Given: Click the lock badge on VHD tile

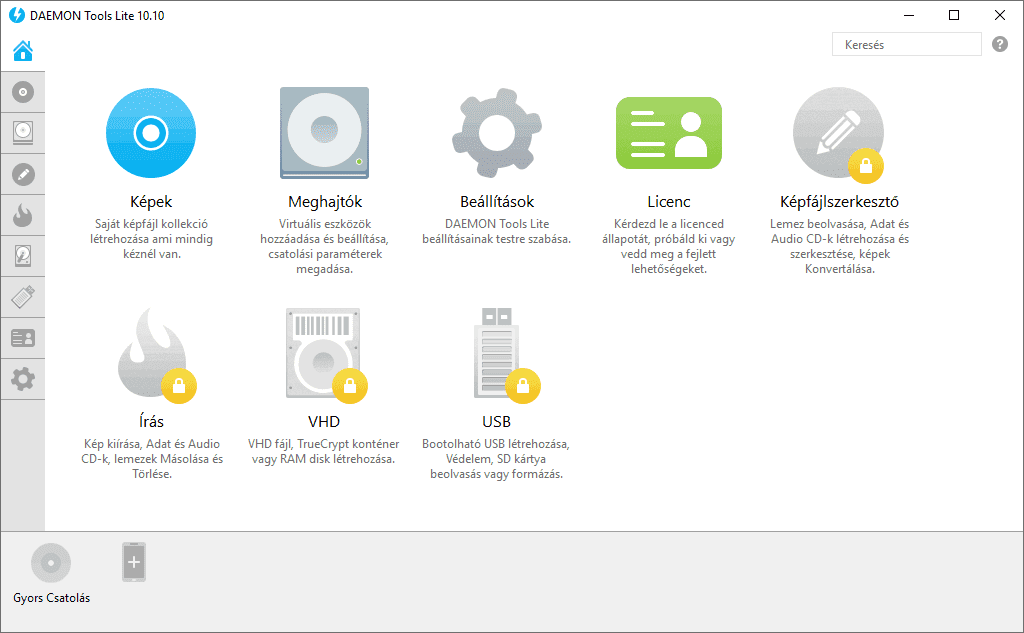Looking at the screenshot, I should tap(350, 386).
